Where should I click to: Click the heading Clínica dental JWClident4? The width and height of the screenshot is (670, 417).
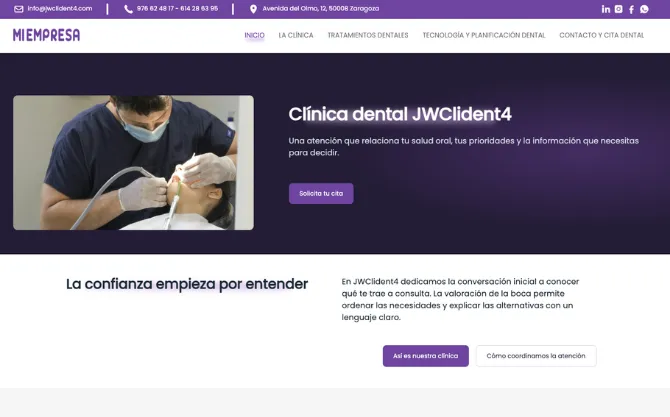tap(400, 114)
